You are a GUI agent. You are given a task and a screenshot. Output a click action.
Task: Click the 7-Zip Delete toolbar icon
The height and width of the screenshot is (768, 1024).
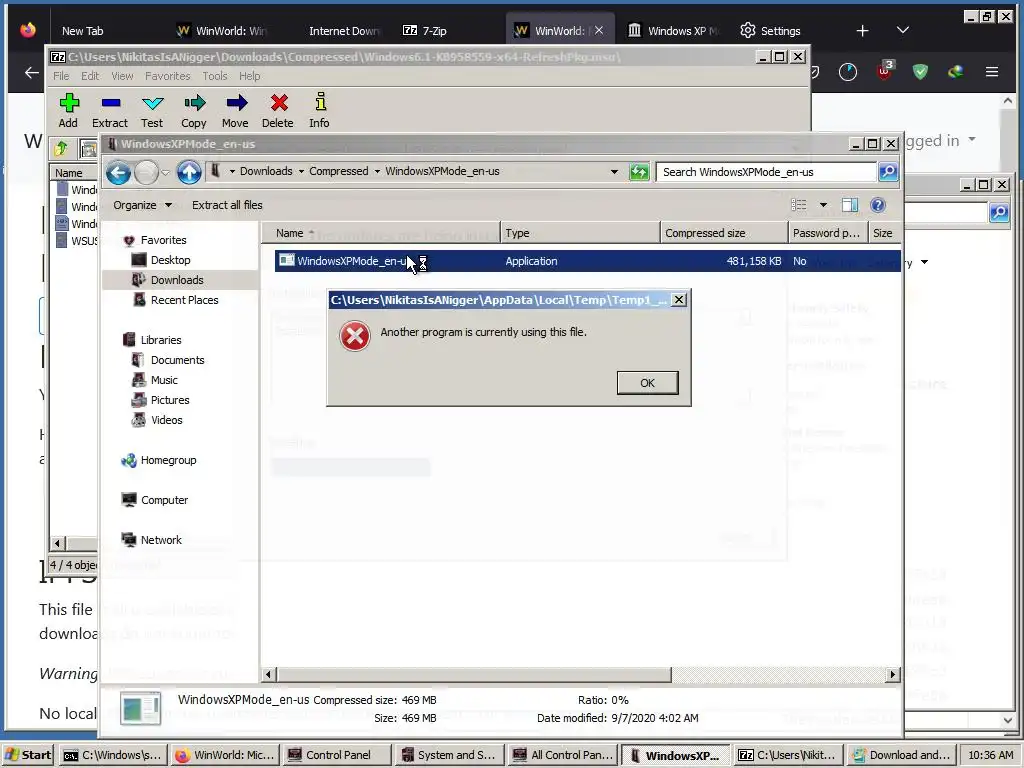coord(278,110)
